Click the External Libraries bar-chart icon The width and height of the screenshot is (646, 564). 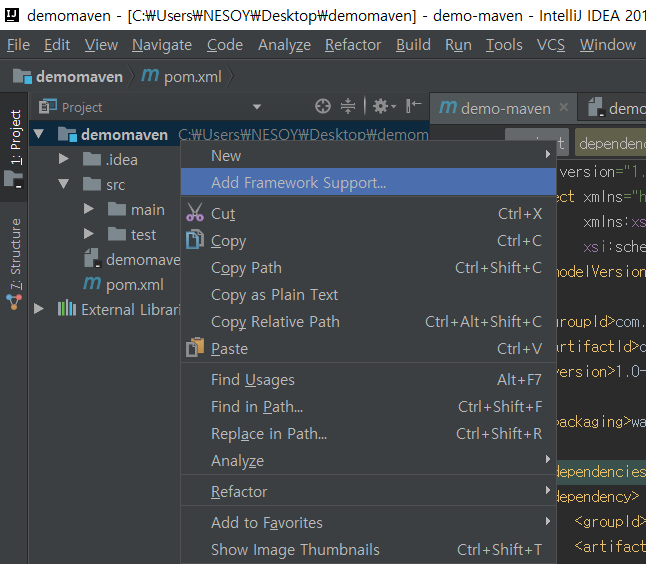click(x=67, y=308)
